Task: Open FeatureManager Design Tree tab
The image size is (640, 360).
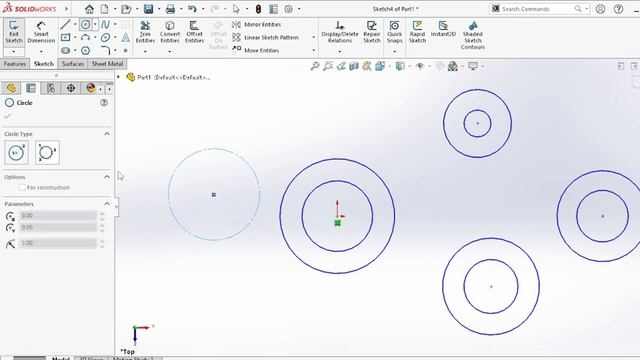Action: click(11, 88)
